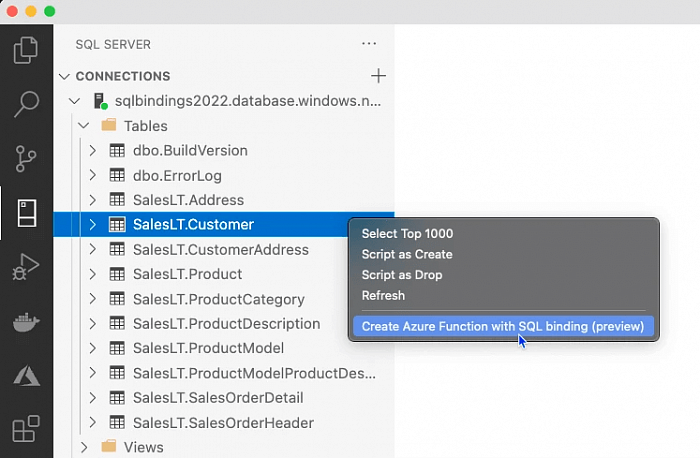Collapse the Tables folder
The image size is (700, 458).
[83, 126]
